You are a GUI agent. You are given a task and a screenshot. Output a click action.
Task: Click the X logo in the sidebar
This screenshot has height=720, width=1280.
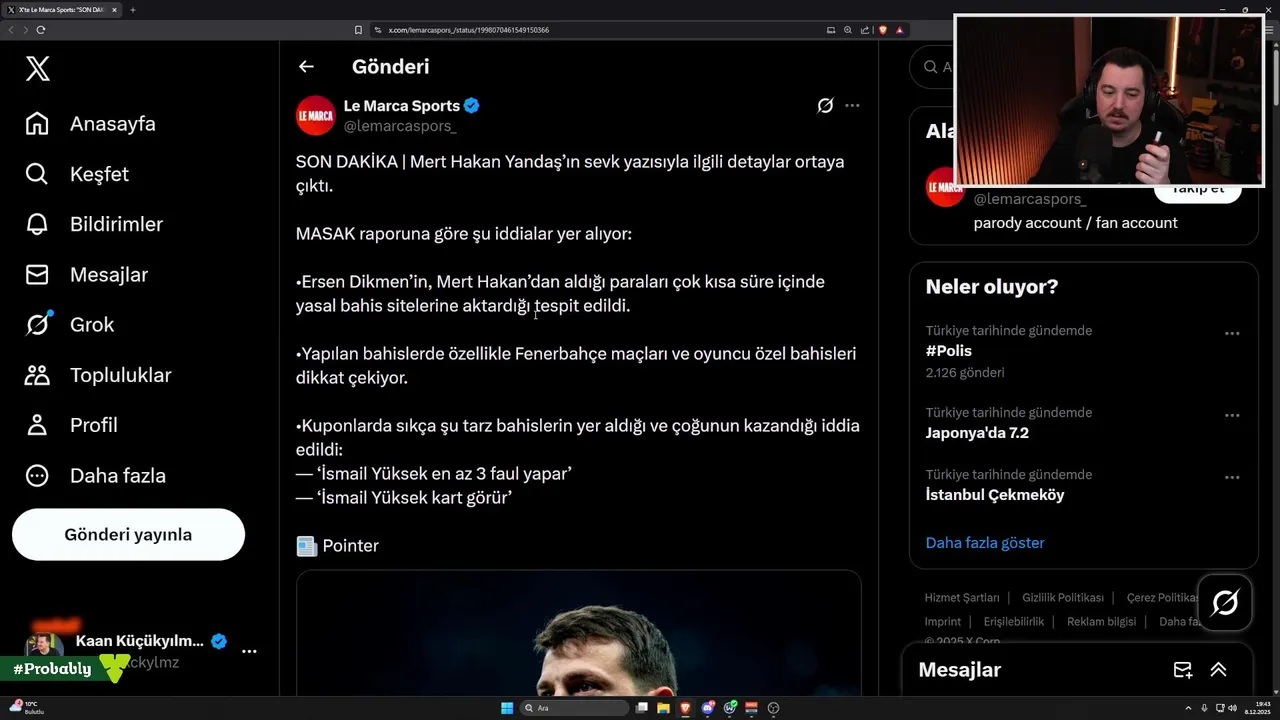pyautogui.click(x=37, y=68)
